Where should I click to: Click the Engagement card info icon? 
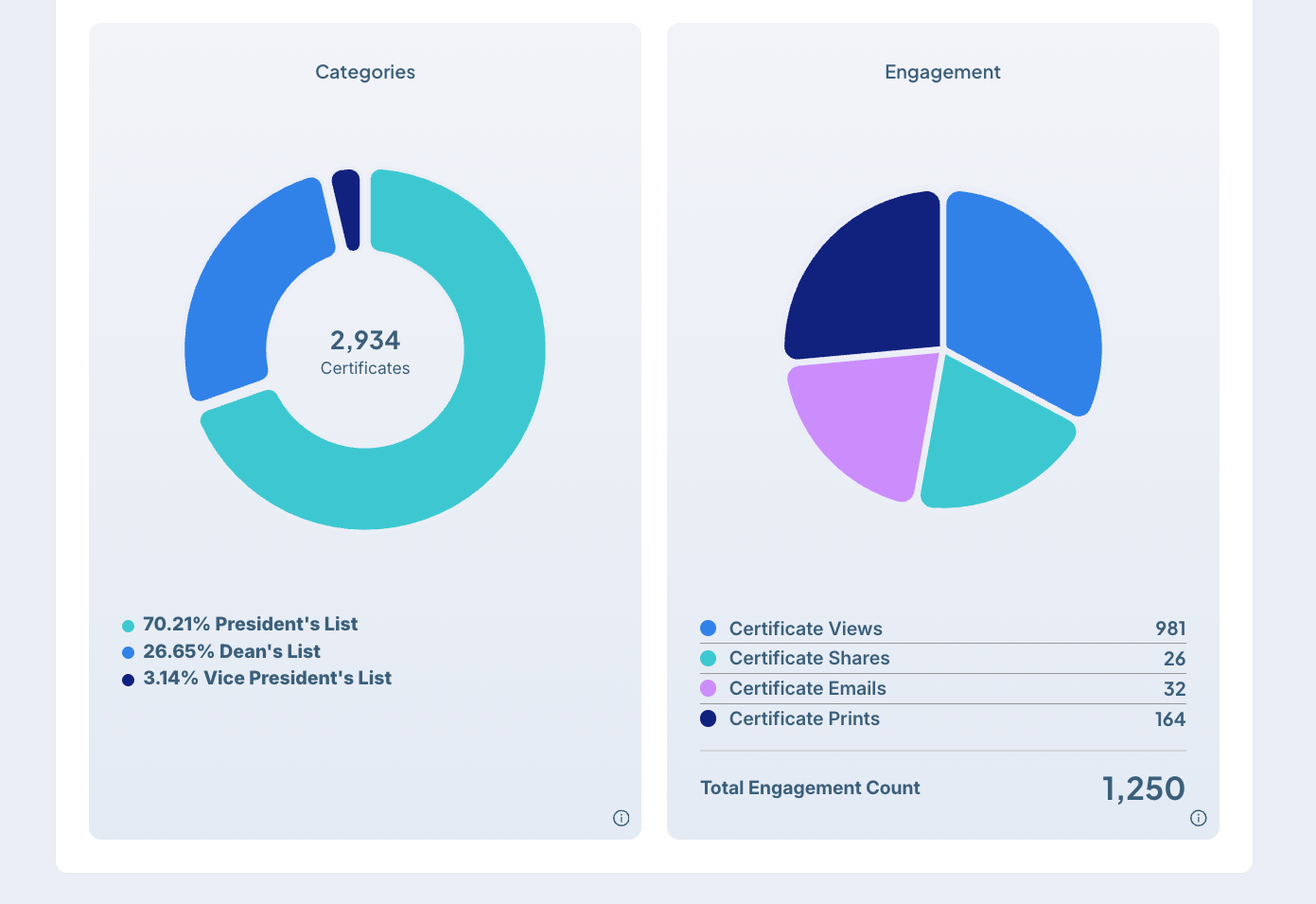(x=1198, y=818)
